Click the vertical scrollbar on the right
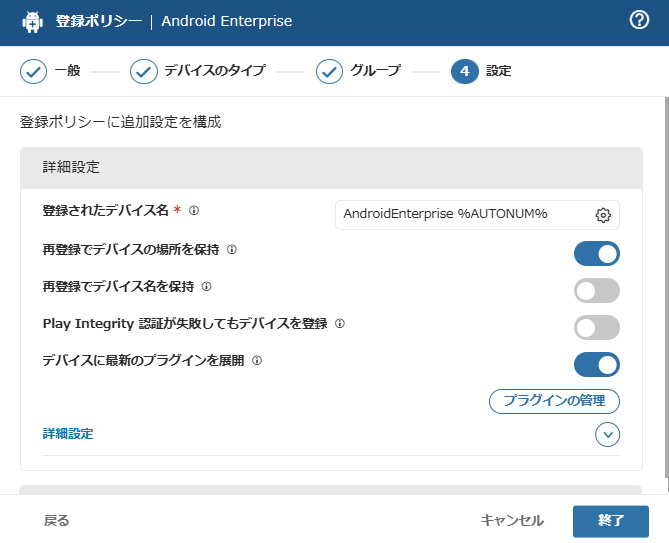The height and width of the screenshot is (543, 669). point(666,288)
